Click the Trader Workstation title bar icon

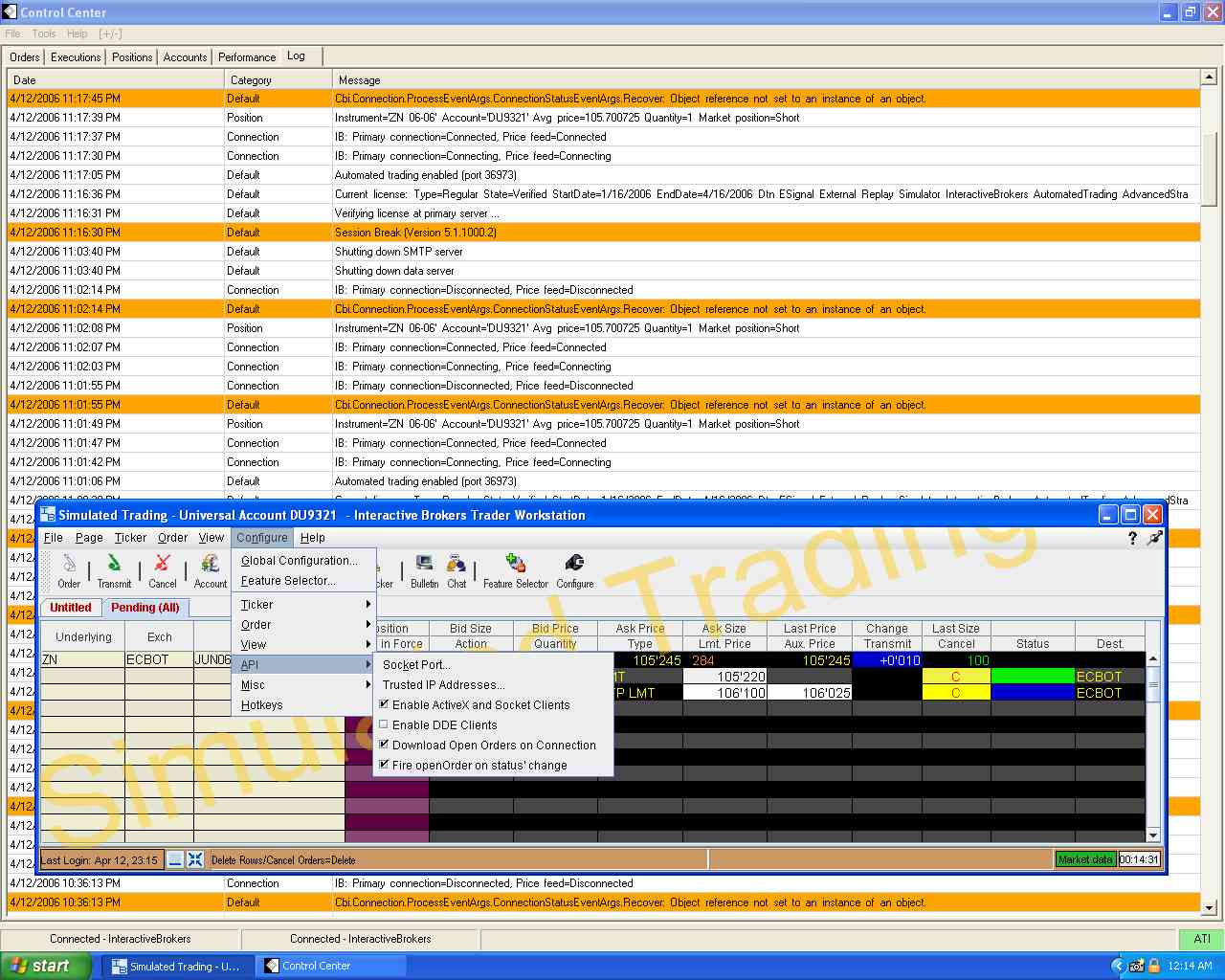48,515
